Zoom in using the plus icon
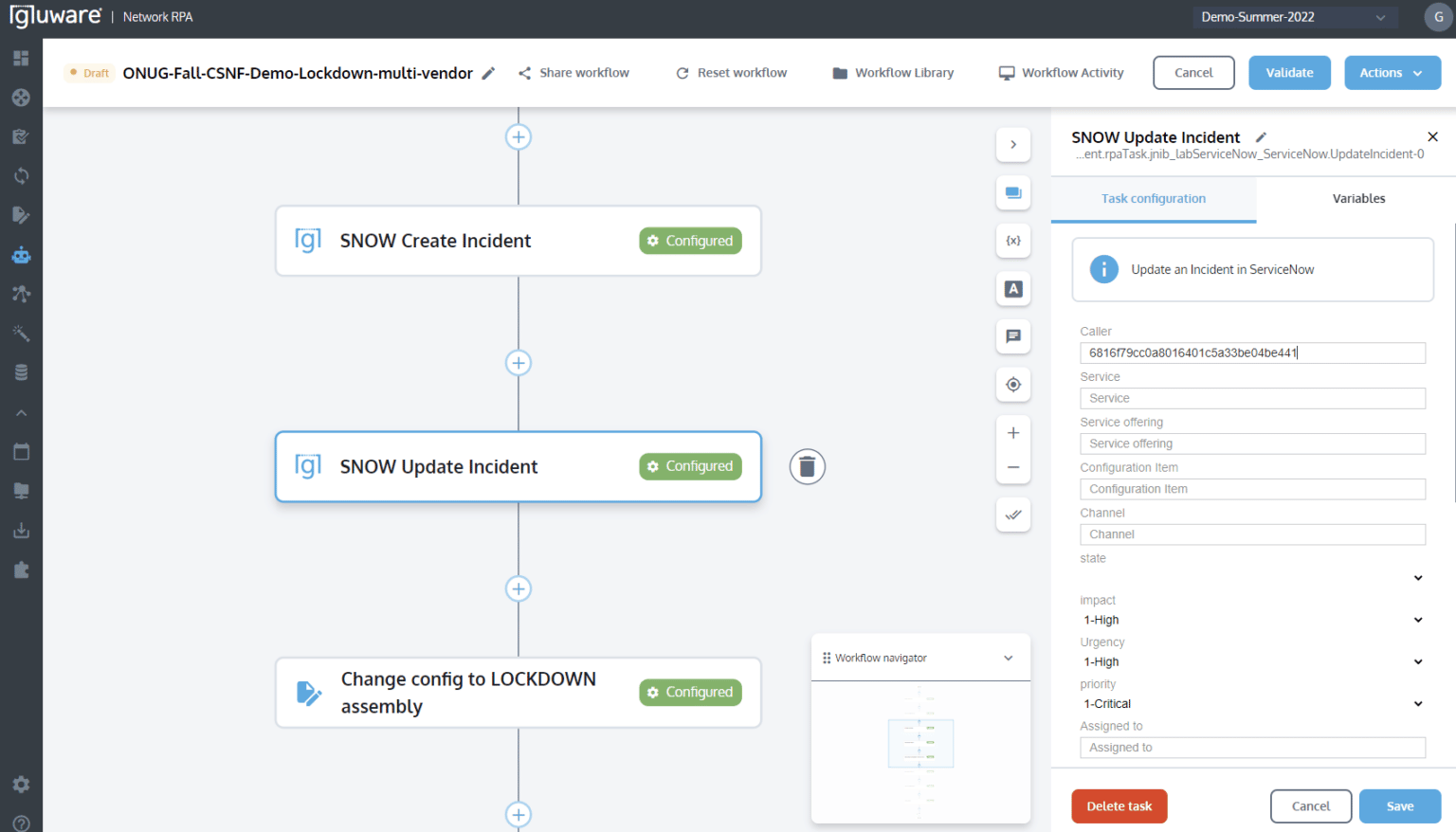 click(1012, 432)
